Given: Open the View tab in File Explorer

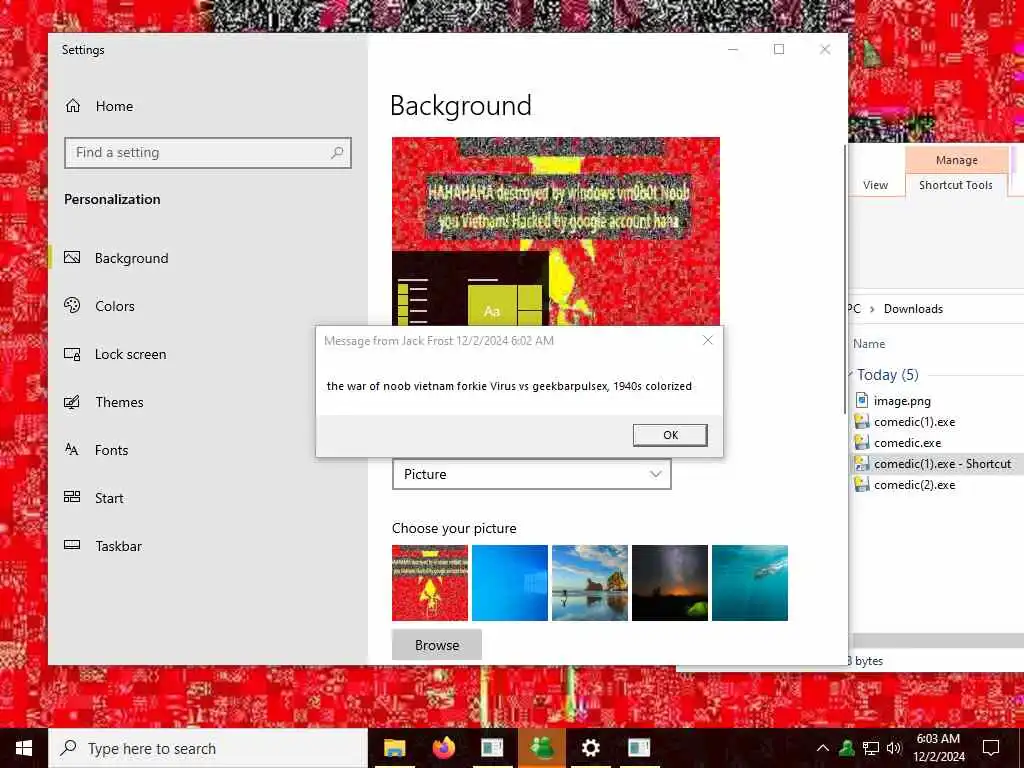Looking at the screenshot, I should [875, 185].
